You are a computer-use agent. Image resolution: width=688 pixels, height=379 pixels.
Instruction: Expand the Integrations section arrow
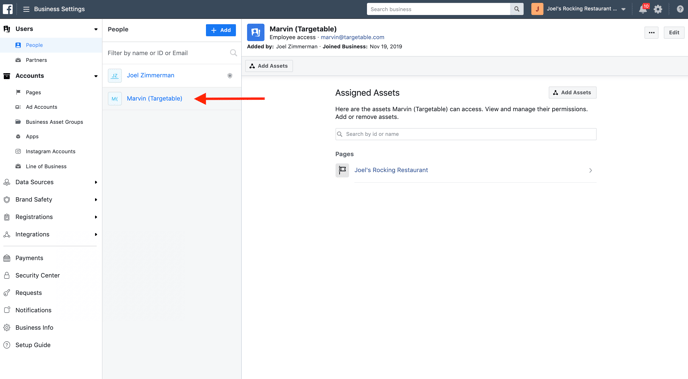(x=96, y=235)
